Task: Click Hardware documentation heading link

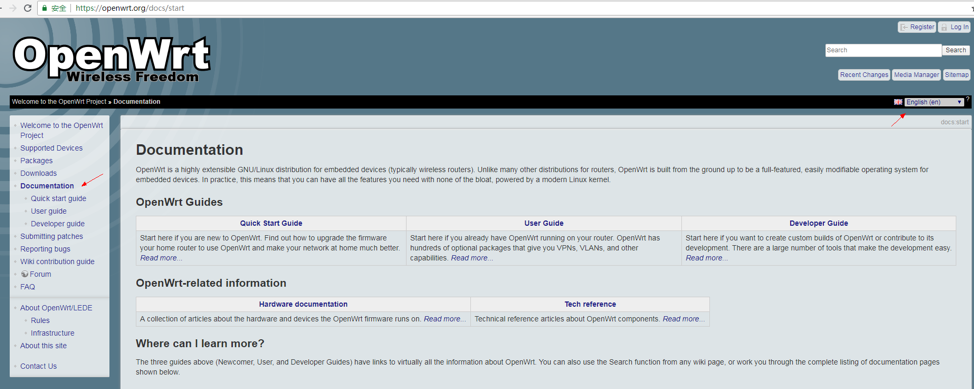Action: click(303, 304)
